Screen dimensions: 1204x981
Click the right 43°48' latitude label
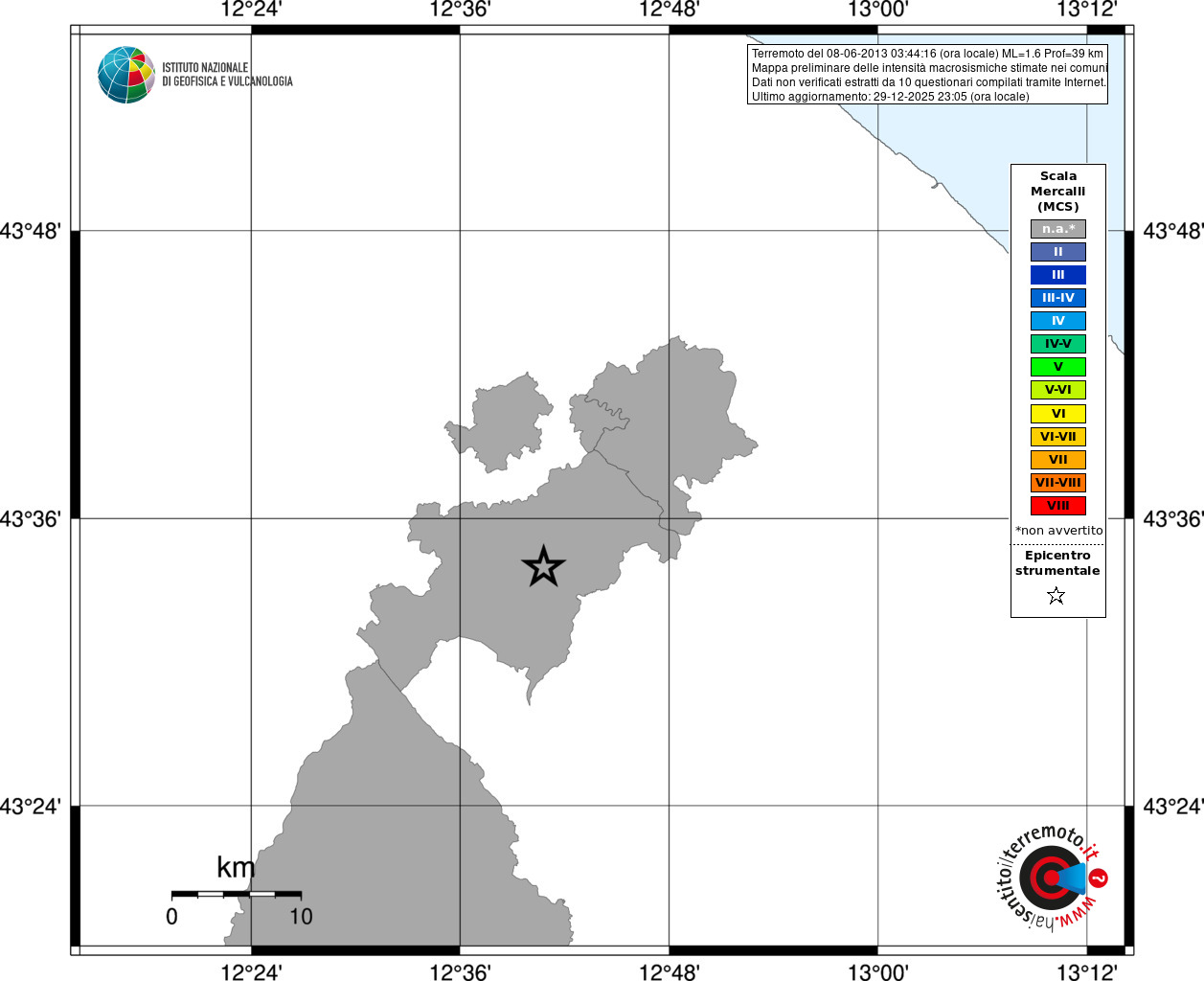[1173, 231]
